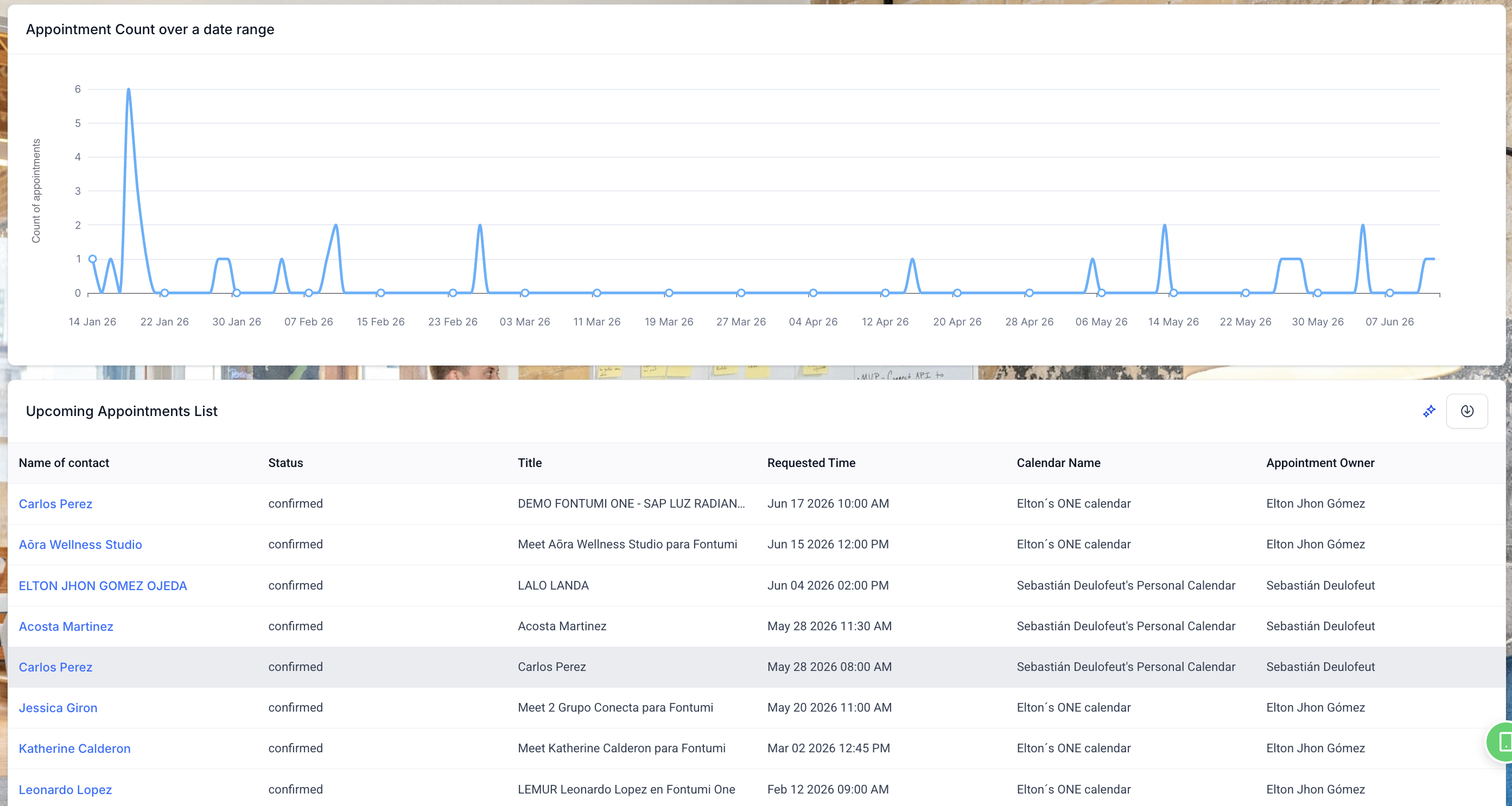The height and width of the screenshot is (806, 1512).
Task: Click the download button in Upcoming Appointments List
Action: point(1467,411)
